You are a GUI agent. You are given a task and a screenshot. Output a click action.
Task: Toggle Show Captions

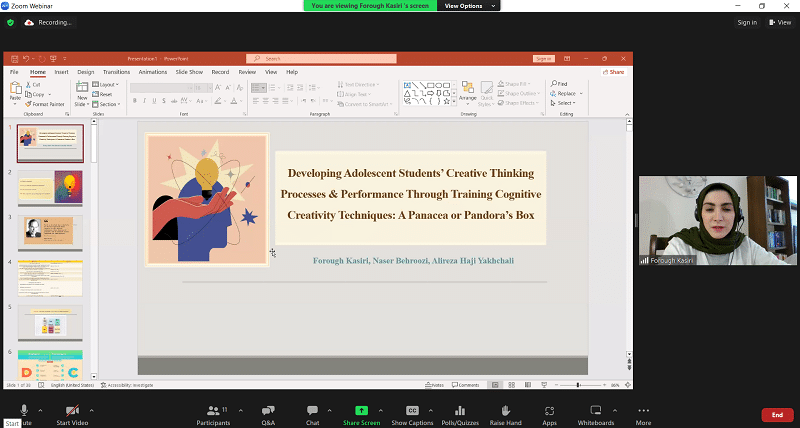click(412, 411)
